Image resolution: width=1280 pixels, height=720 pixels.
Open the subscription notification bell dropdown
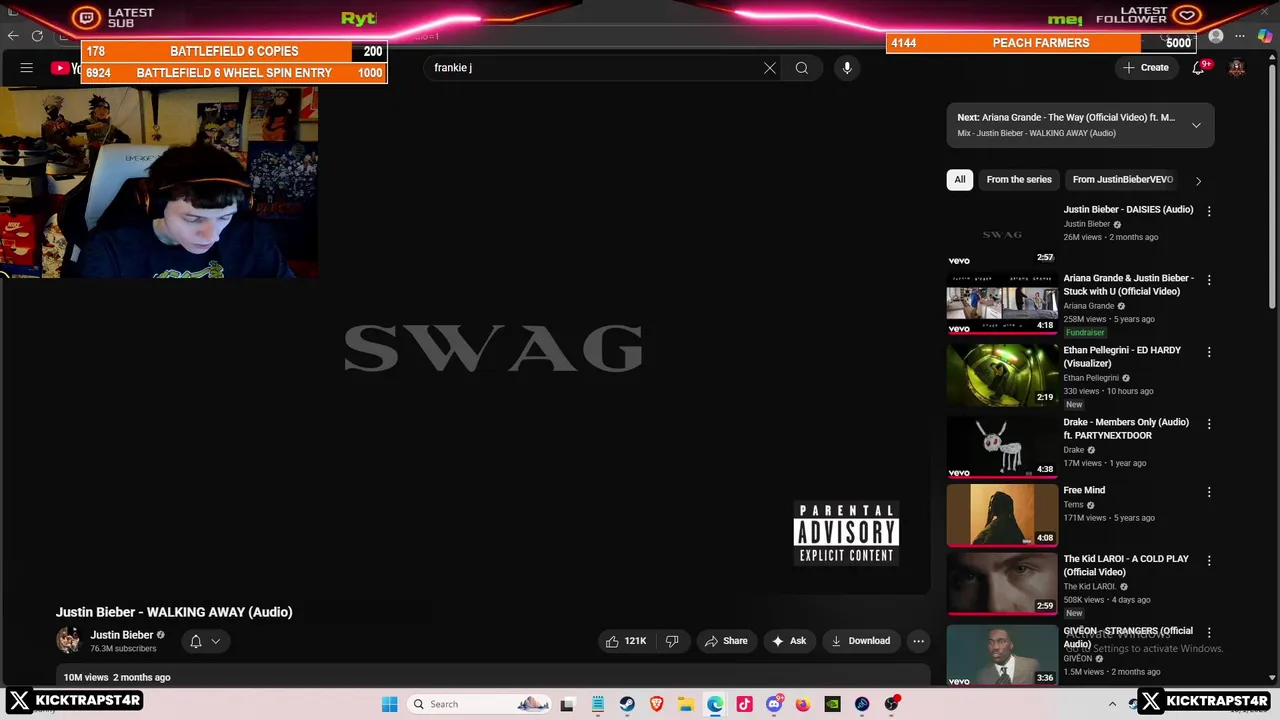[x=204, y=641]
